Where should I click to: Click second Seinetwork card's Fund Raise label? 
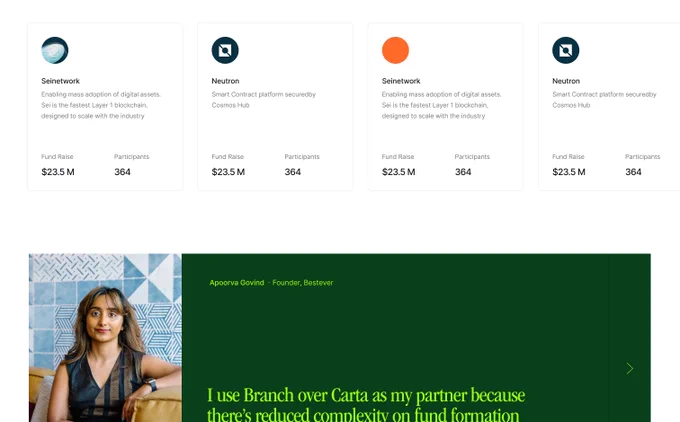(398, 157)
